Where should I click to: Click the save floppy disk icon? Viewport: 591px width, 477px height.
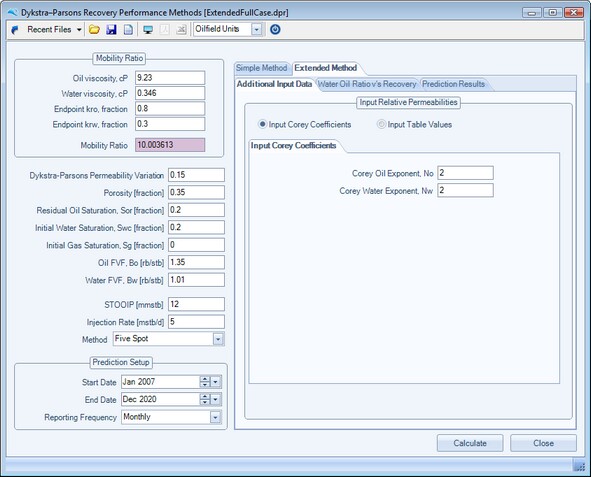(x=111, y=29)
